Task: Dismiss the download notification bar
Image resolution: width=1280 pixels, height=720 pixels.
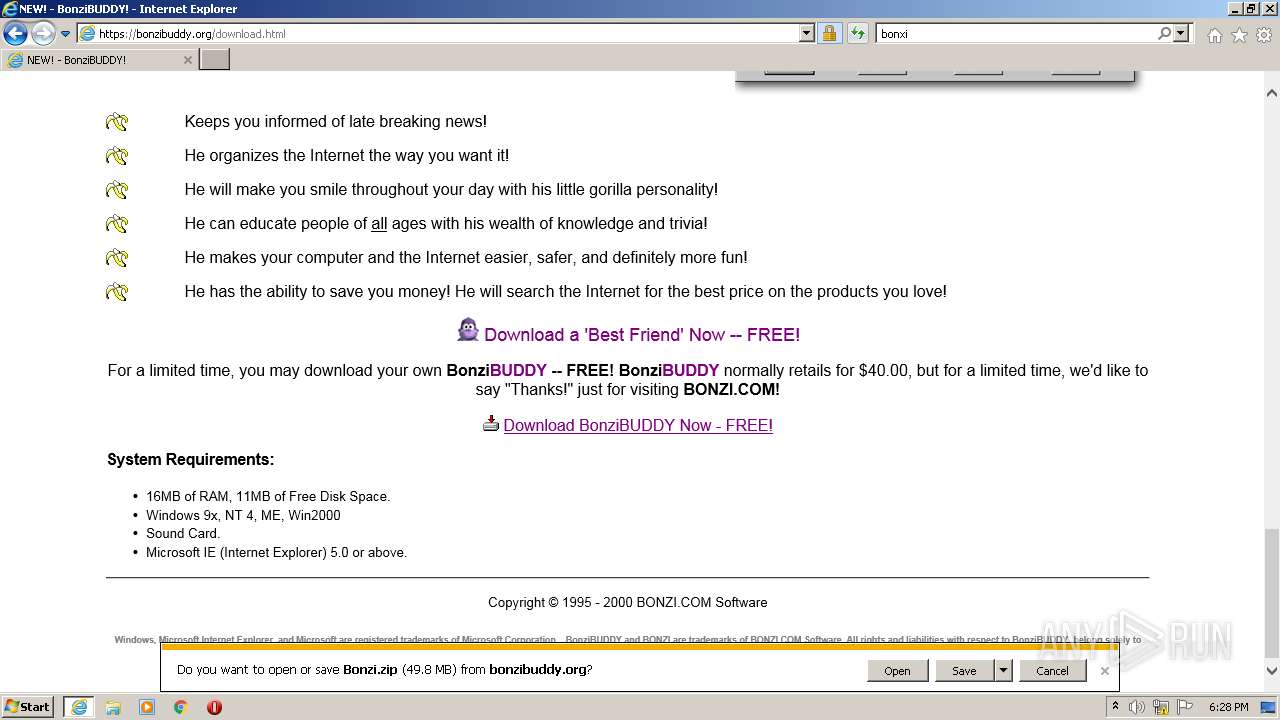Action: point(1104,671)
